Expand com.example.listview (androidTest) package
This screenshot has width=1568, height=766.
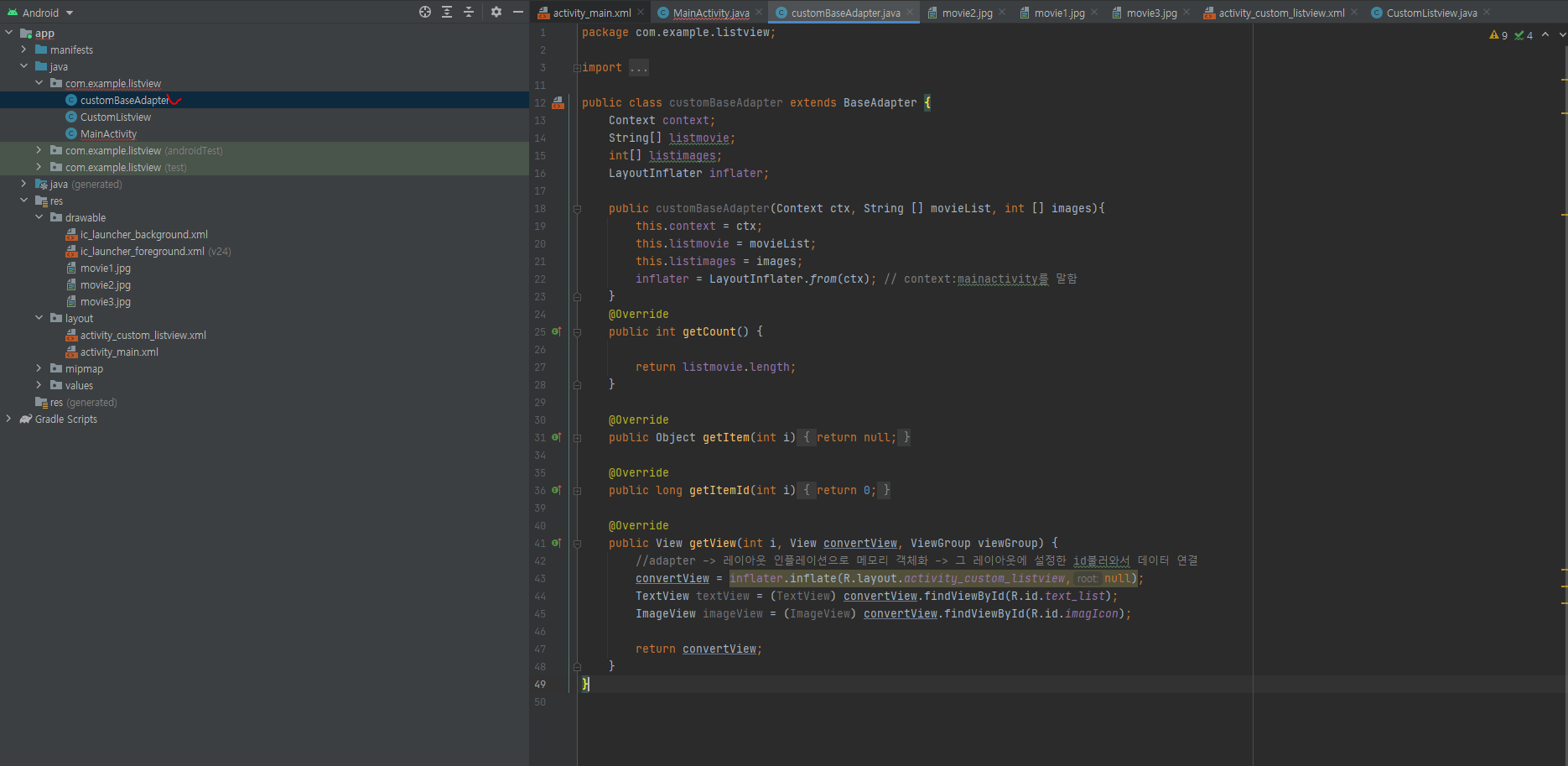(x=39, y=150)
